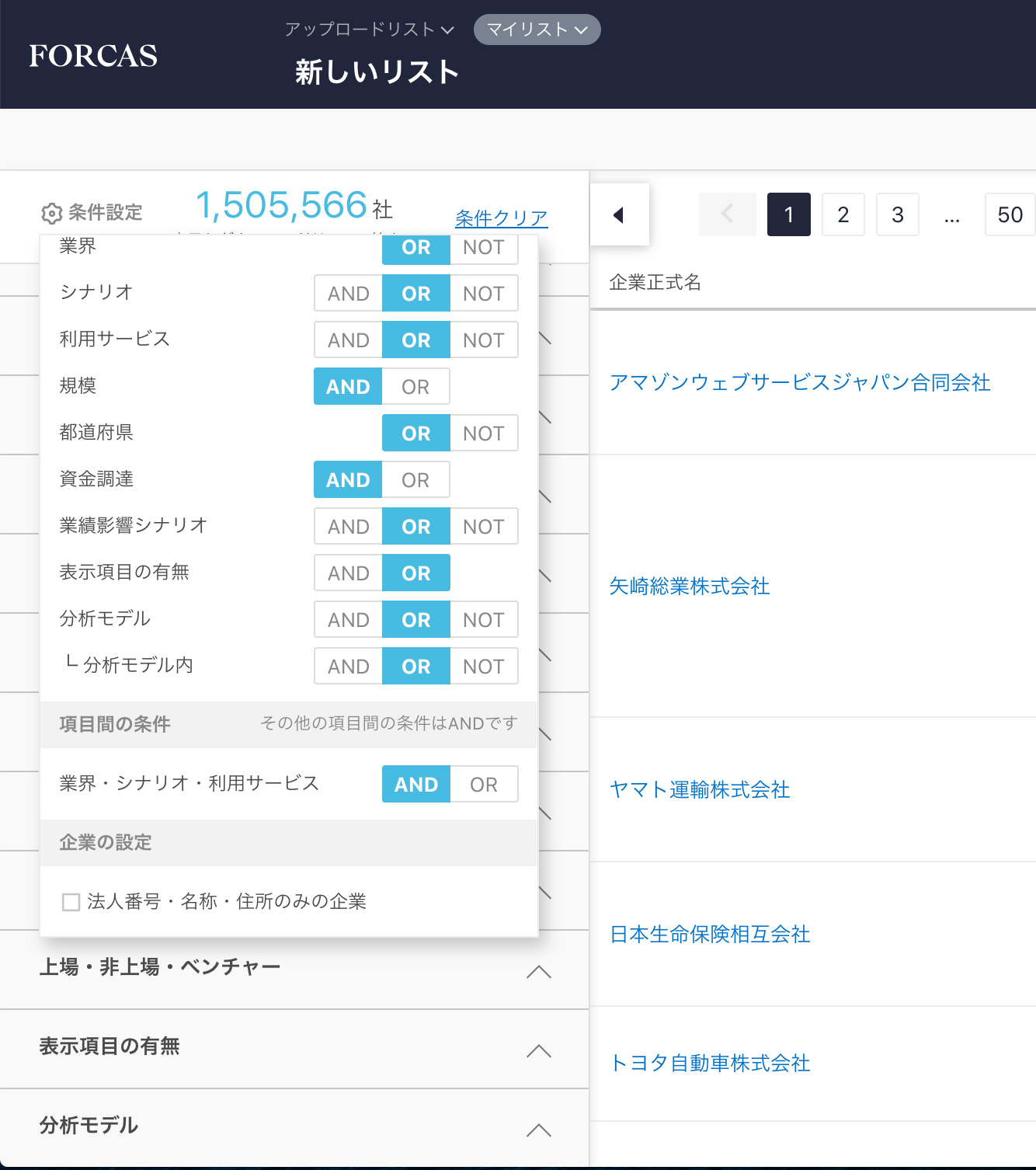Go to page 2 of results
The image size is (1036, 1170).
click(x=843, y=214)
